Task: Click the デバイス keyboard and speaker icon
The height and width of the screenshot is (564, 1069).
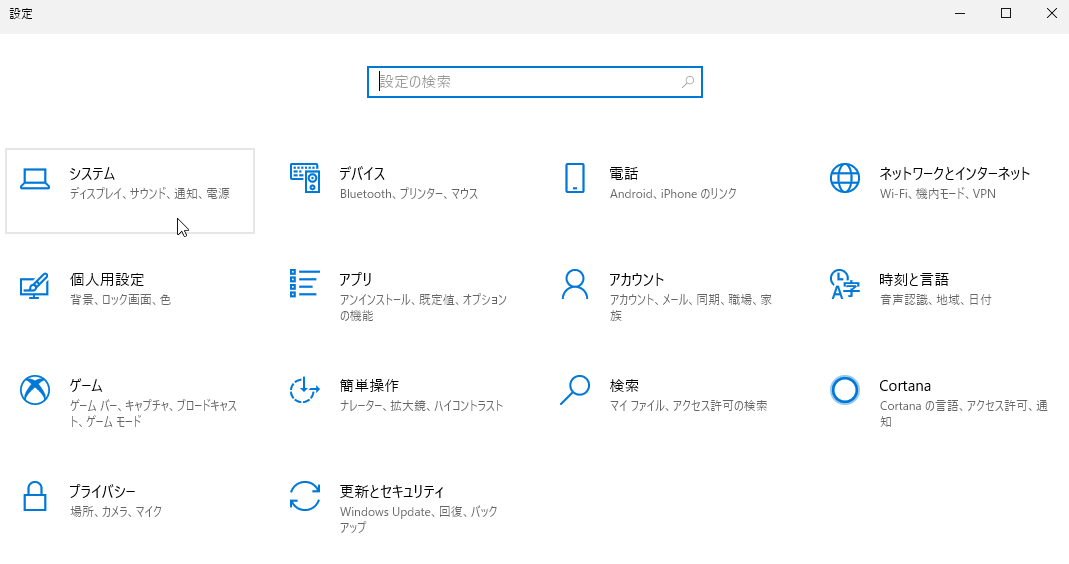Action: click(305, 178)
